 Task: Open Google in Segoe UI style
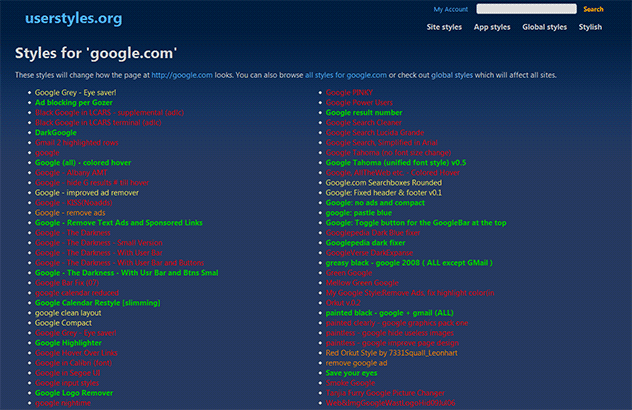(68, 373)
